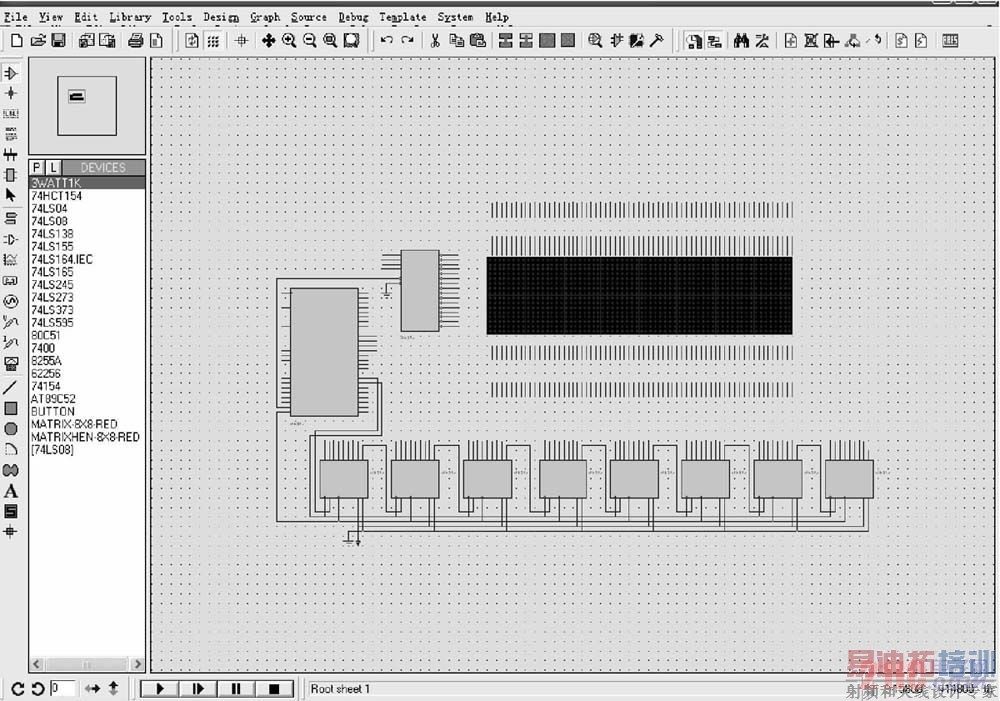Viewport: 1000px width, 701px height.
Task: Zoom in on the schematic
Action: pos(289,41)
